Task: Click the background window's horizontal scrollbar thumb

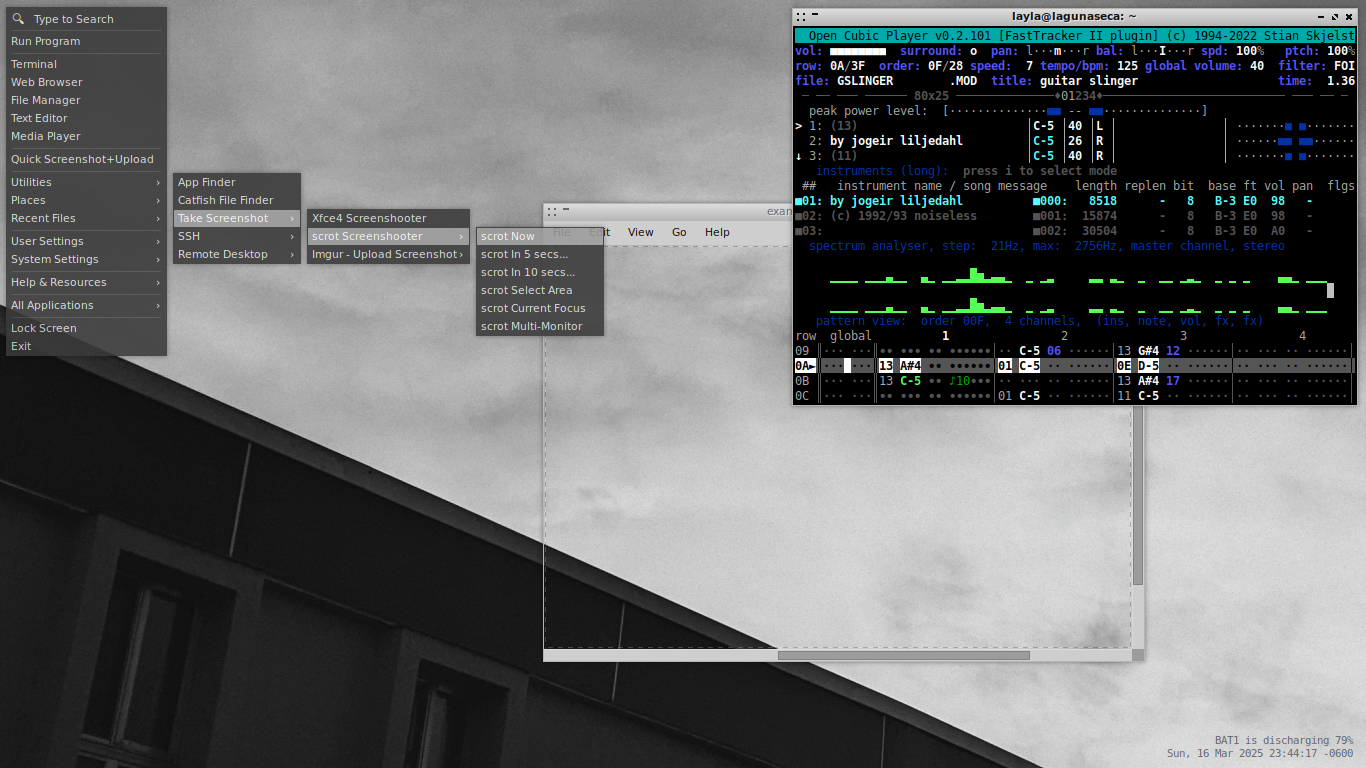Action: (903, 655)
